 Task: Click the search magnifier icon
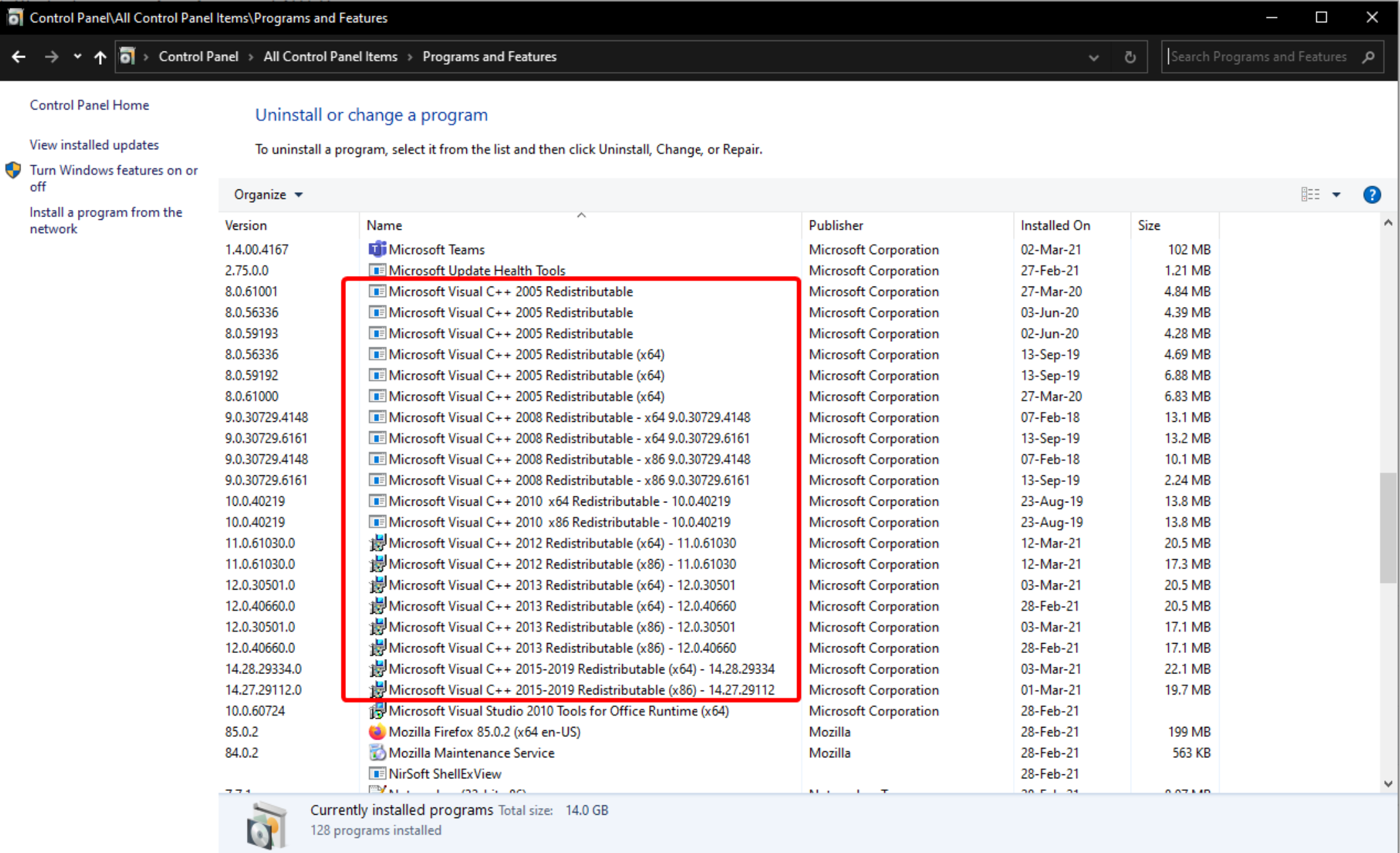pos(1369,57)
